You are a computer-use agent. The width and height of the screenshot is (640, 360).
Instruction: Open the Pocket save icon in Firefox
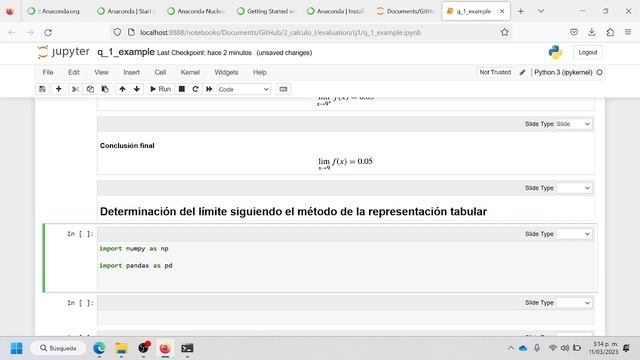(573, 32)
